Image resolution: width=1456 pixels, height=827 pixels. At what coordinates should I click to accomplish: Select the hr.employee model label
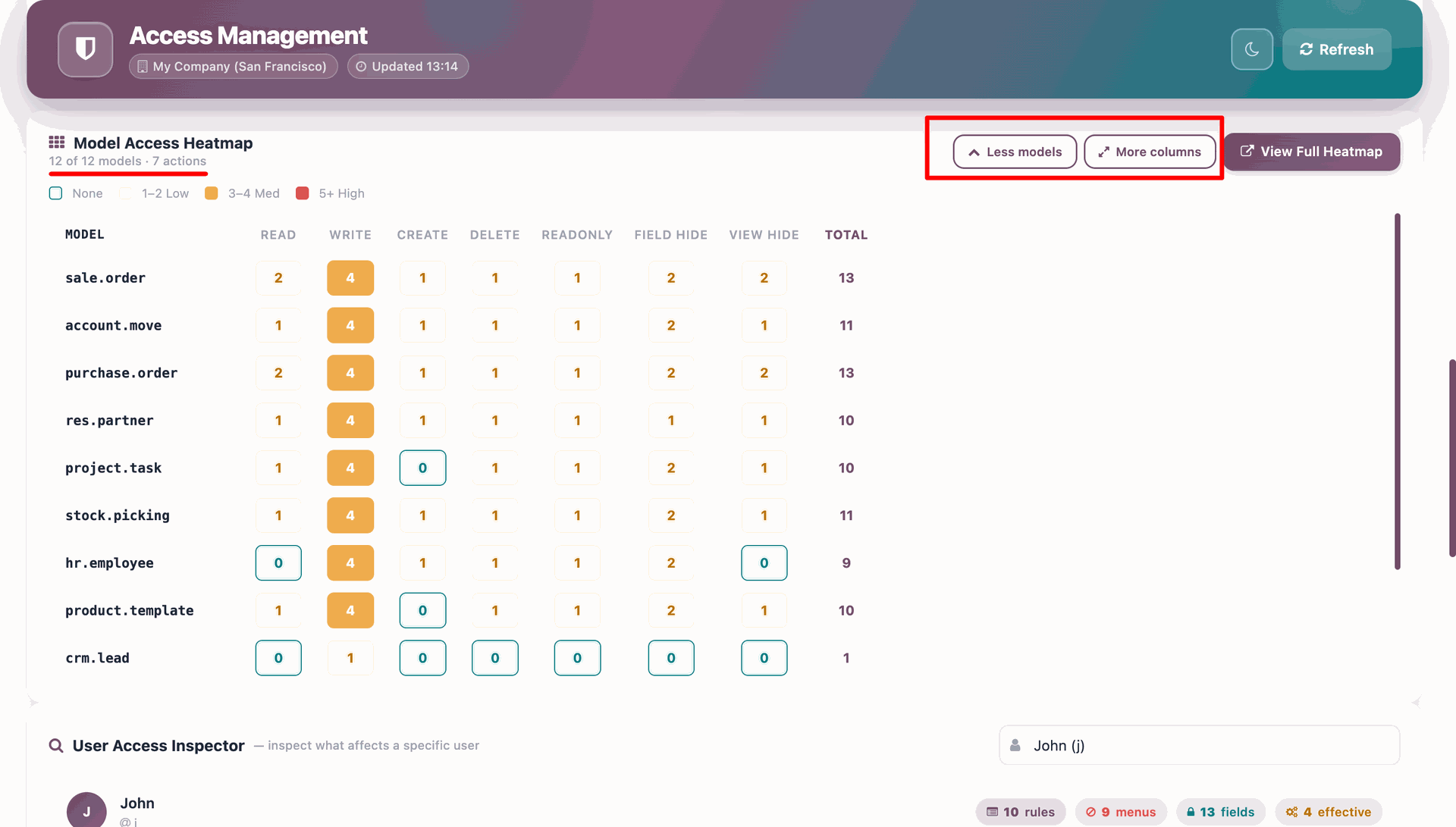pyautogui.click(x=109, y=563)
